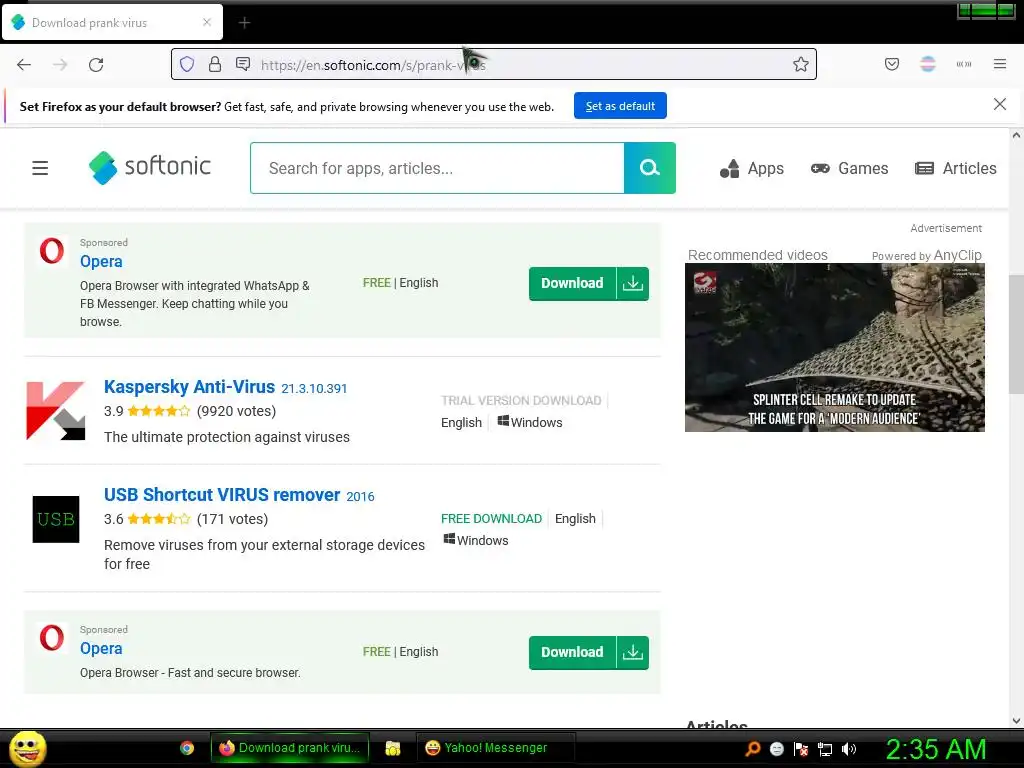Click TRIAL VERSION DOWNLOAD for Kaspersky
The height and width of the screenshot is (768, 1024).
point(521,400)
